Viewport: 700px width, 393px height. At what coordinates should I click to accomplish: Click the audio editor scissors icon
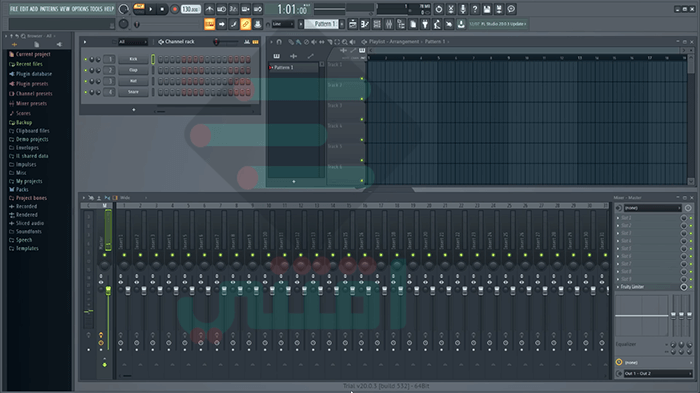[450, 9]
